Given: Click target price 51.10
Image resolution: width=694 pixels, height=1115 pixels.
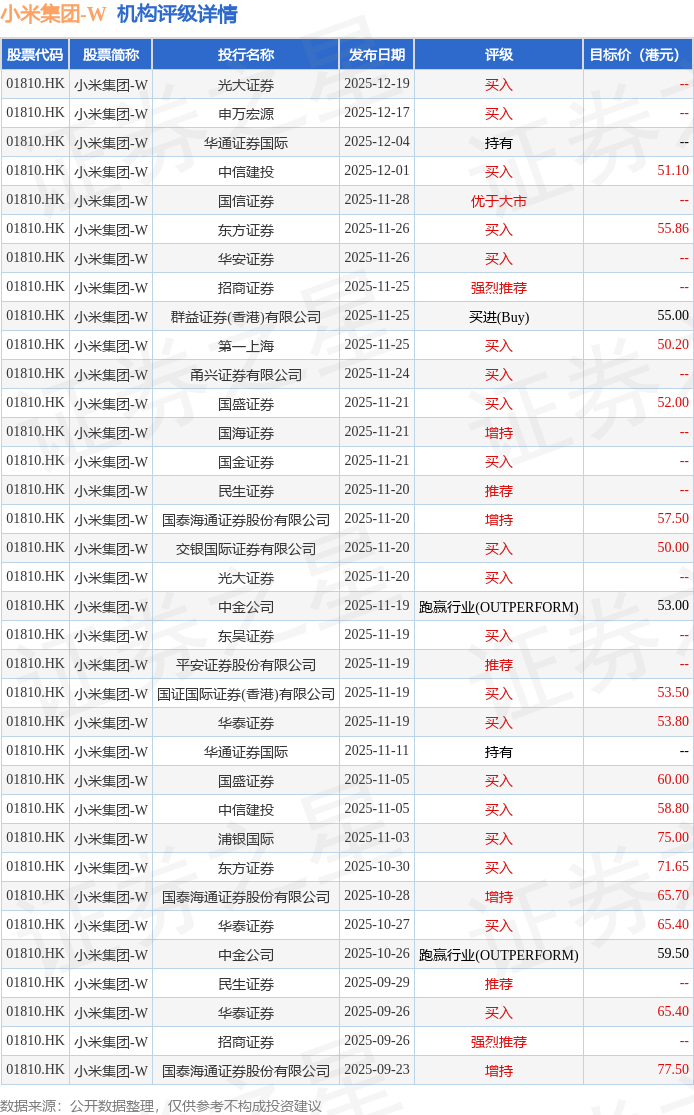Looking at the screenshot, I should tap(673, 171).
